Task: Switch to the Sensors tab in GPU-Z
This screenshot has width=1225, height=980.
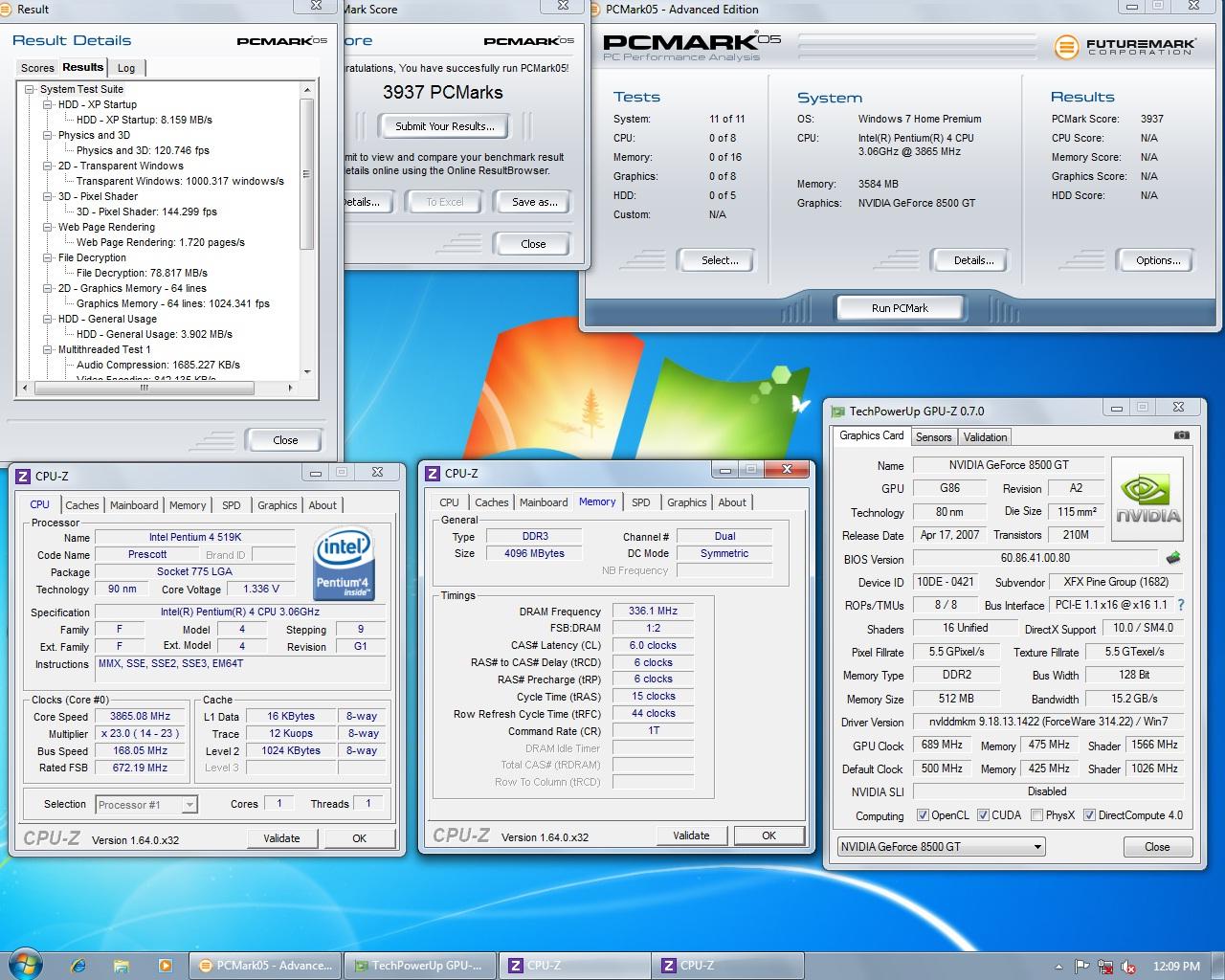Action: (x=933, y=437)
